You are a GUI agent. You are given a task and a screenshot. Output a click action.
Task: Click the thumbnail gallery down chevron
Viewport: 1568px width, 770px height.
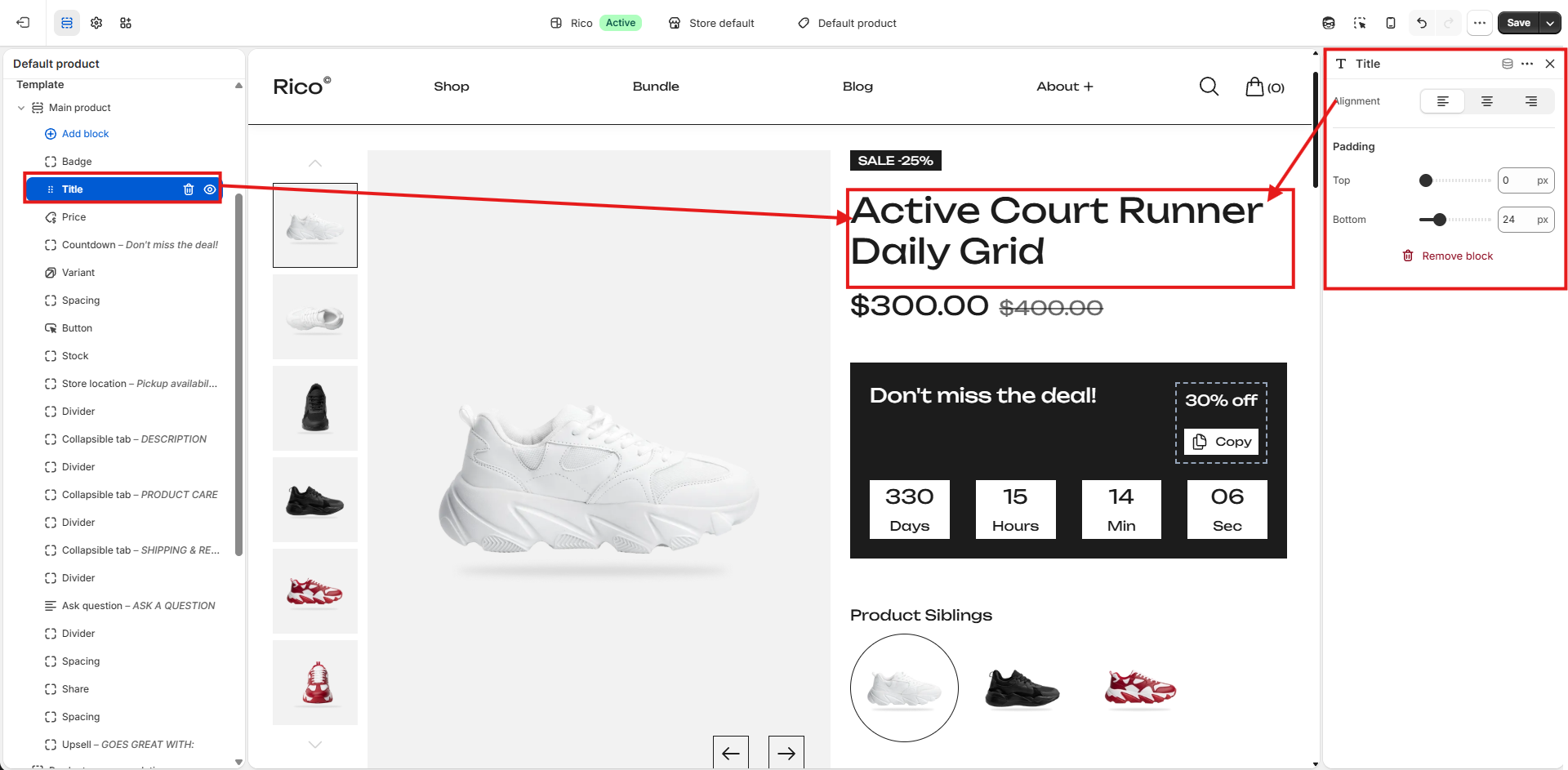315,745
